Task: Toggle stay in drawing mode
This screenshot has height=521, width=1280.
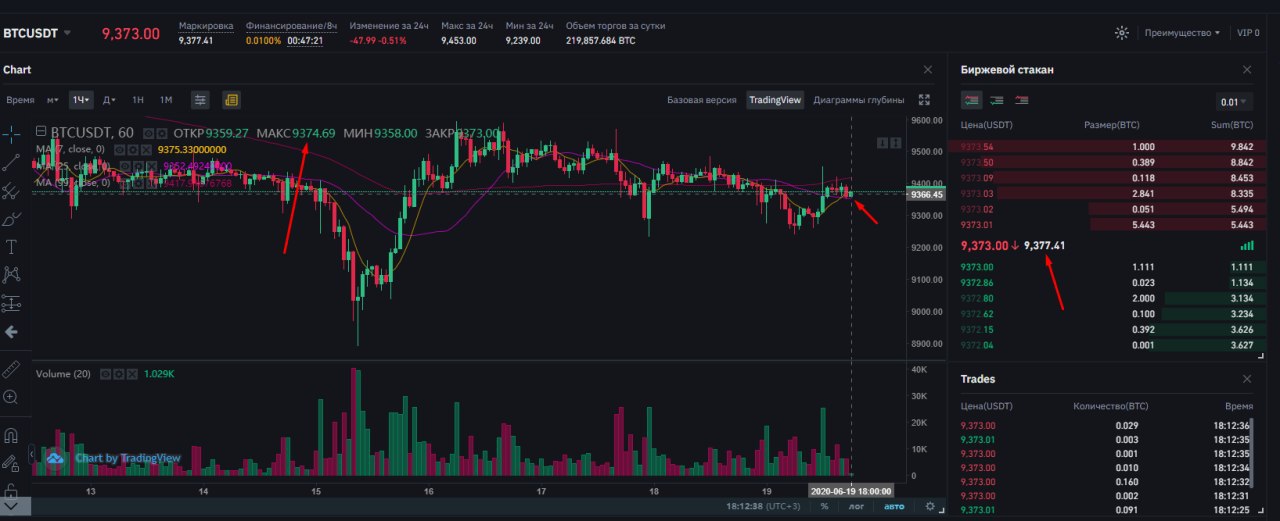Action: [x=12, y=463]
